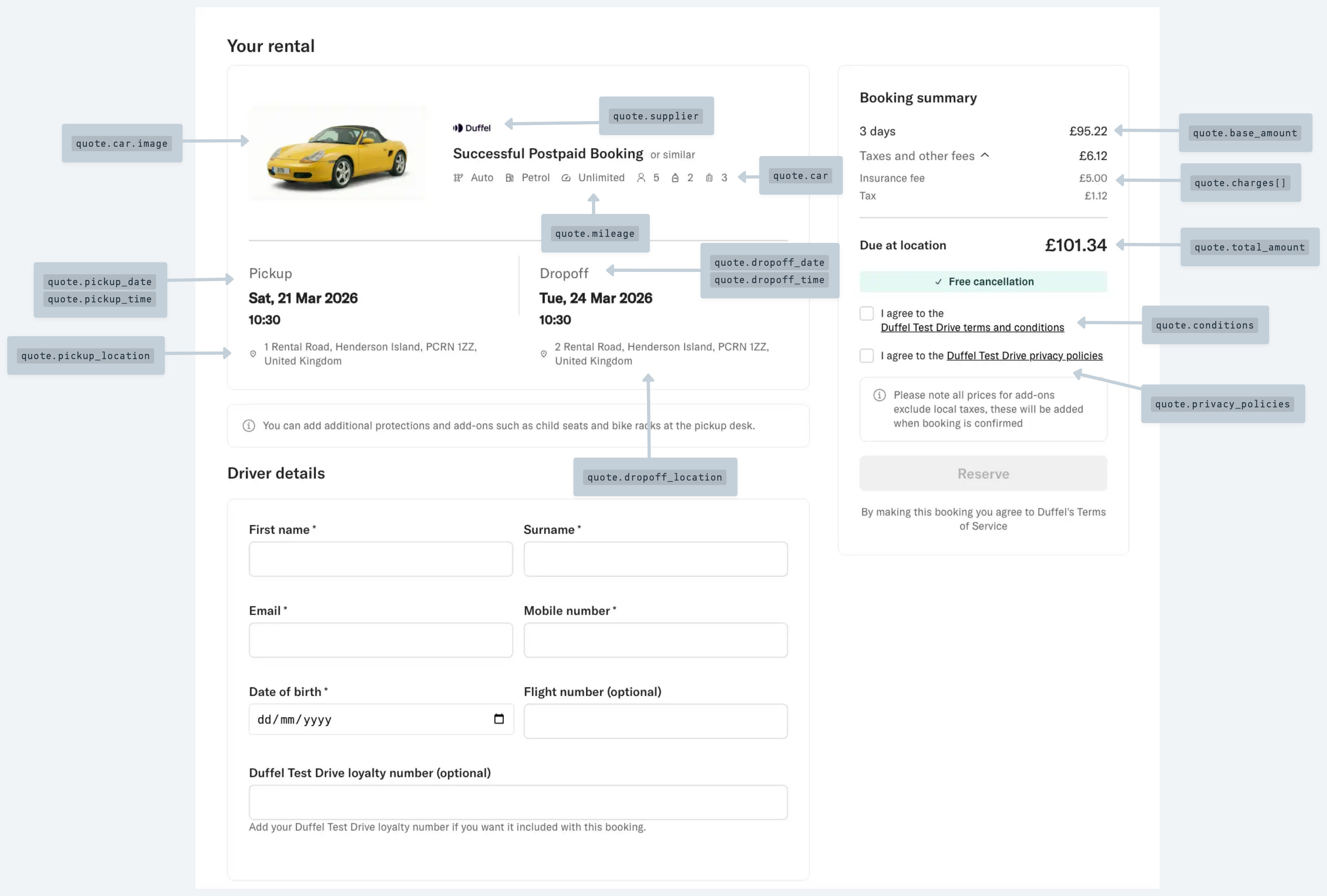This screenshot has width=1327, height=896.
Task: Click the info icon about additional protections
Action: 249,425
